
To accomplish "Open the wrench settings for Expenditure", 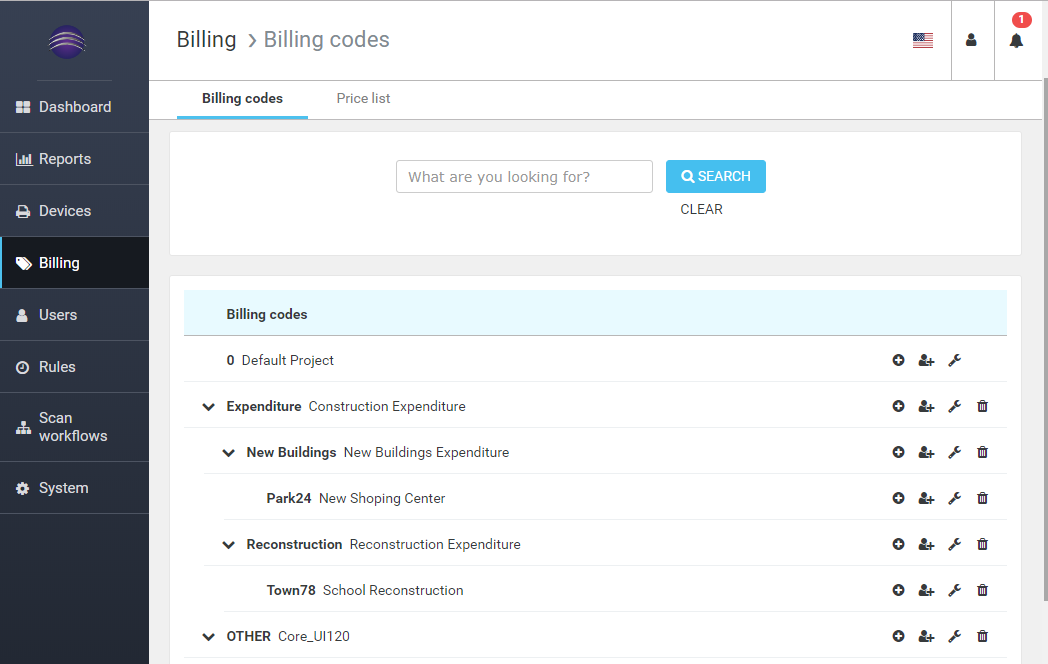I will 954,406.
